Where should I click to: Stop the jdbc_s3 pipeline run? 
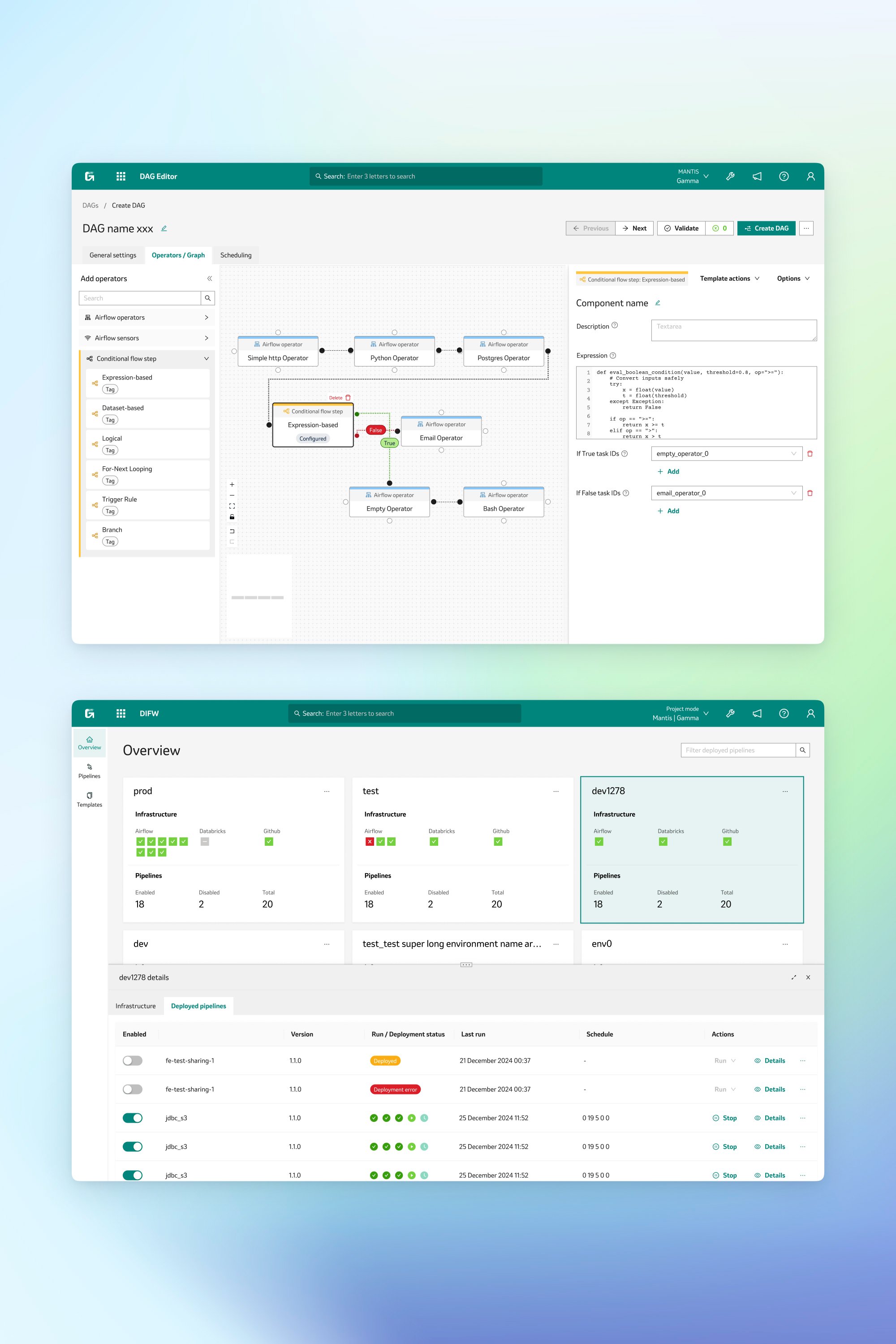click(x=724, y=1118)
